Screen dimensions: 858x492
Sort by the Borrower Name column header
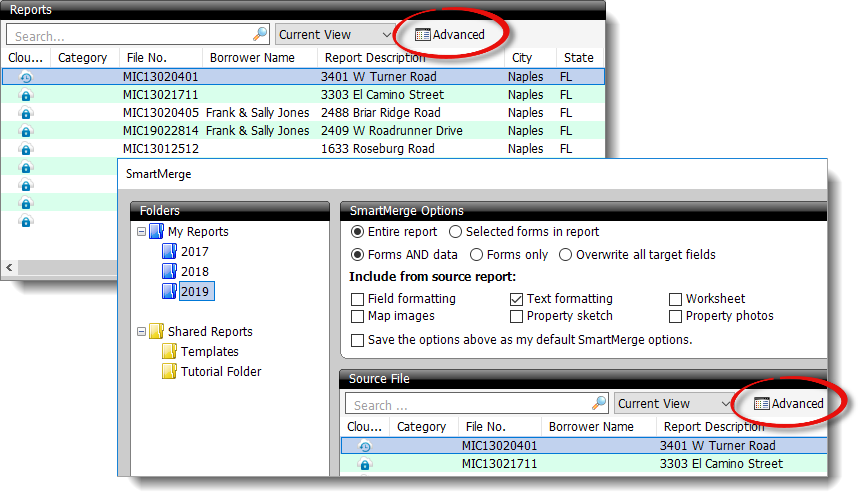[x=250, y=58]
